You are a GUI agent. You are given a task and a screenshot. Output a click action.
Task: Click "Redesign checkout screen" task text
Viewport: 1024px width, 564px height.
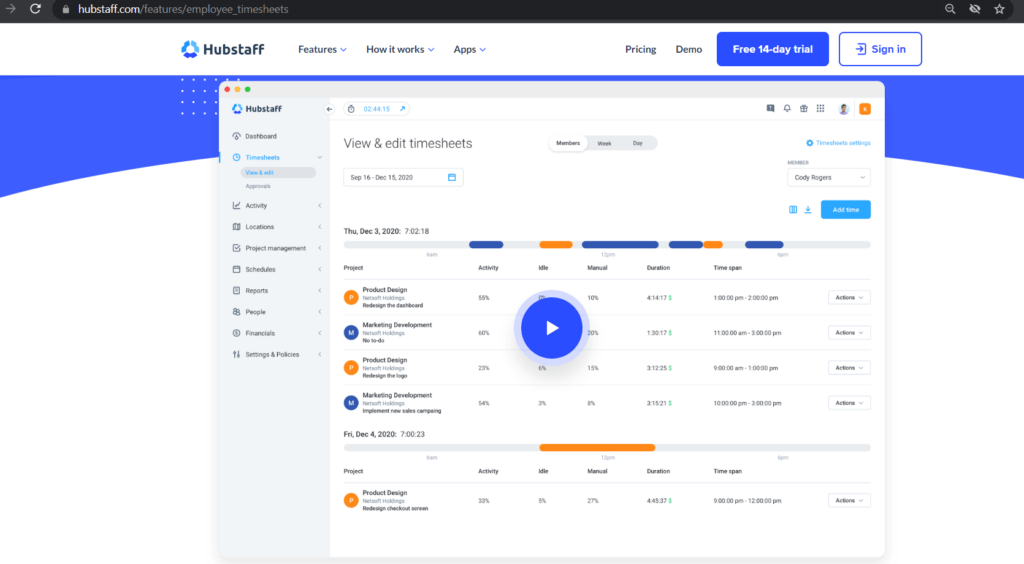pos(395,509)
